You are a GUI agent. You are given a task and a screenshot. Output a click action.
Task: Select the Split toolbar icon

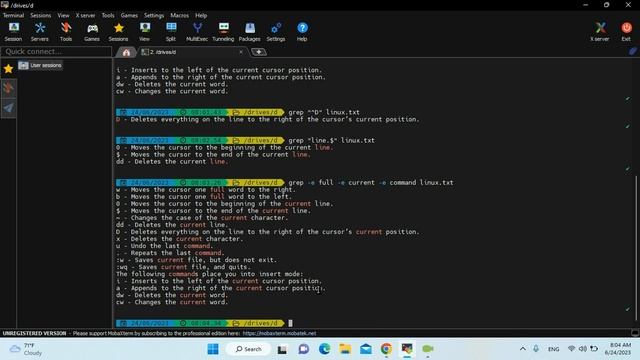171,32
